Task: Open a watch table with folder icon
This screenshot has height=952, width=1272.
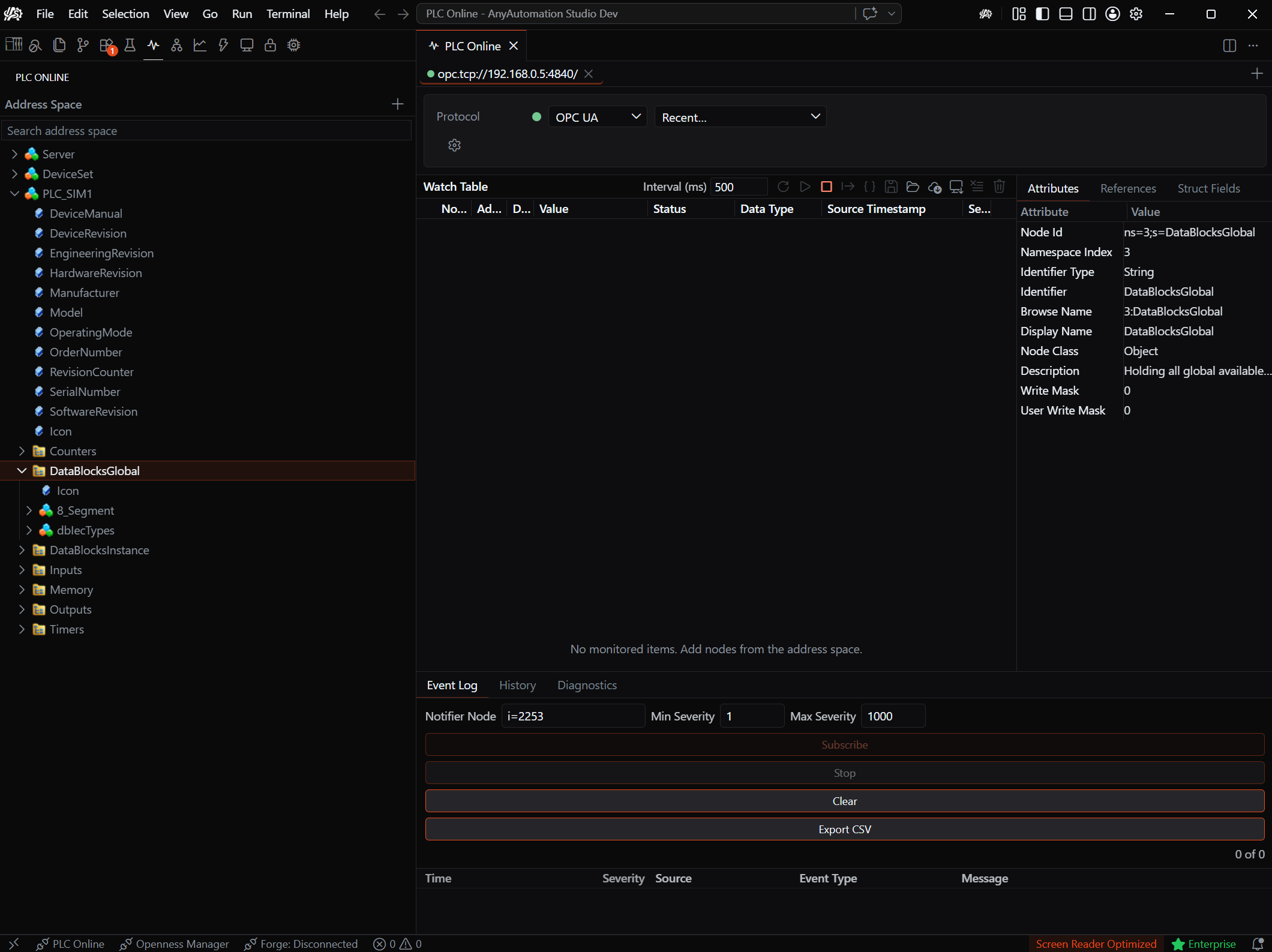Action: point(913,187)
